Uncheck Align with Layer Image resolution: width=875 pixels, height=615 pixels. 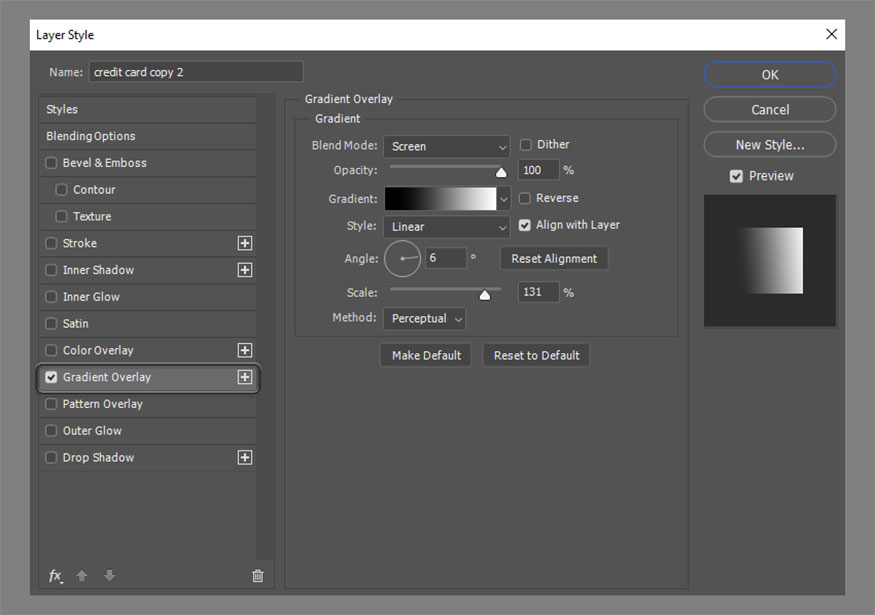click(x=525, y=225)
